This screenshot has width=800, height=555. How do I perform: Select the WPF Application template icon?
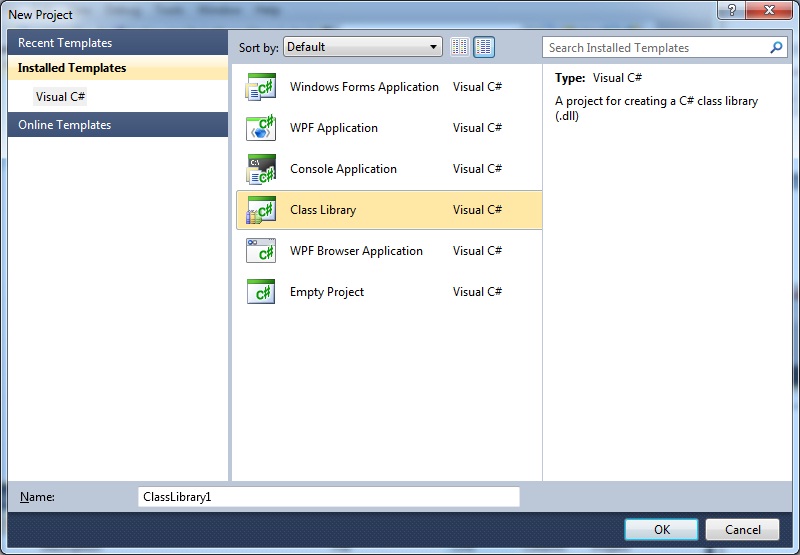[261, 128]
